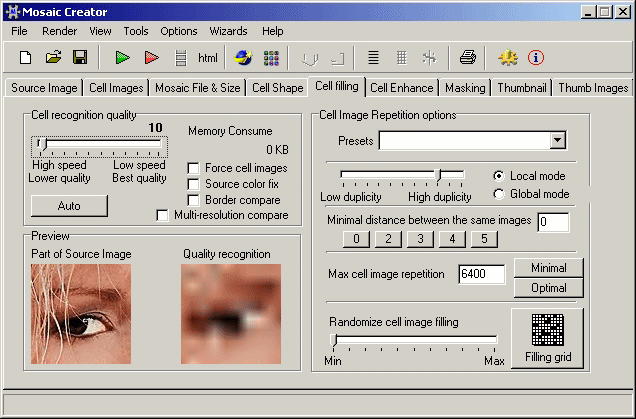Click the html export toolbar icon
Screen dimensions: 636x419
[x=208, y=58]
